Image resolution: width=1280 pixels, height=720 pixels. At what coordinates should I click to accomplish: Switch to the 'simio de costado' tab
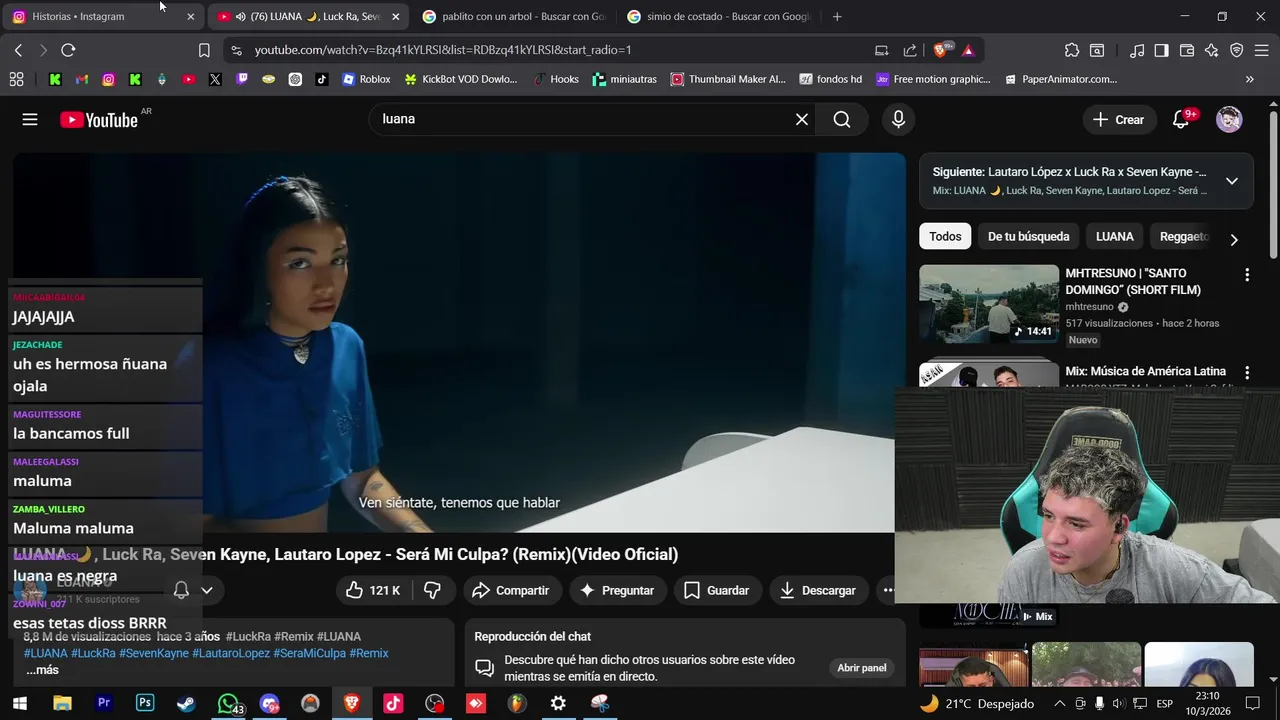[719, 17]
